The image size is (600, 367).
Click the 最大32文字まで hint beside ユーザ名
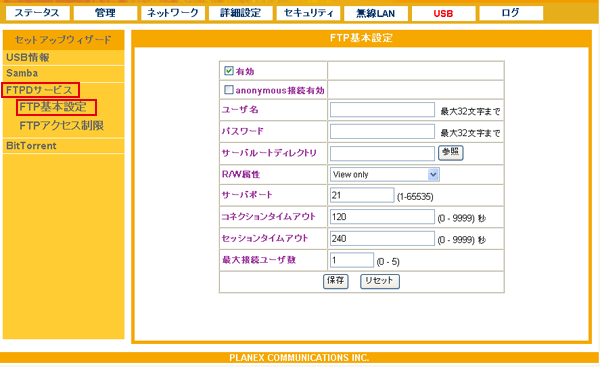[470, 111]
